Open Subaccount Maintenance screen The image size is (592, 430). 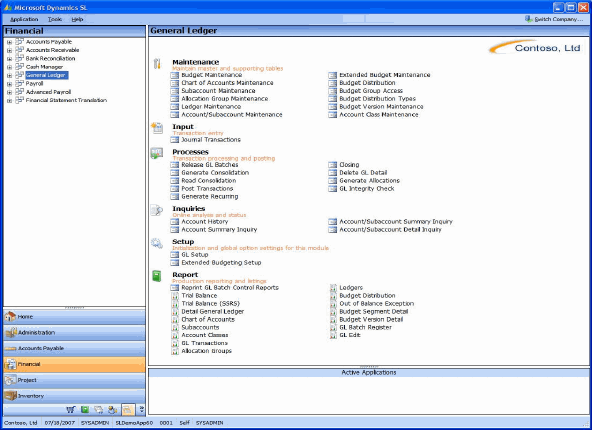(x=218, y=91)
